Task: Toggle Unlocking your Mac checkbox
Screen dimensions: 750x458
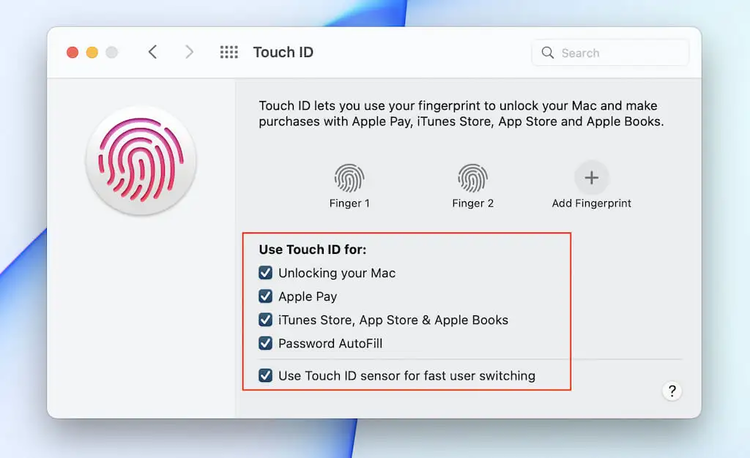Action: tap(265, 273)
